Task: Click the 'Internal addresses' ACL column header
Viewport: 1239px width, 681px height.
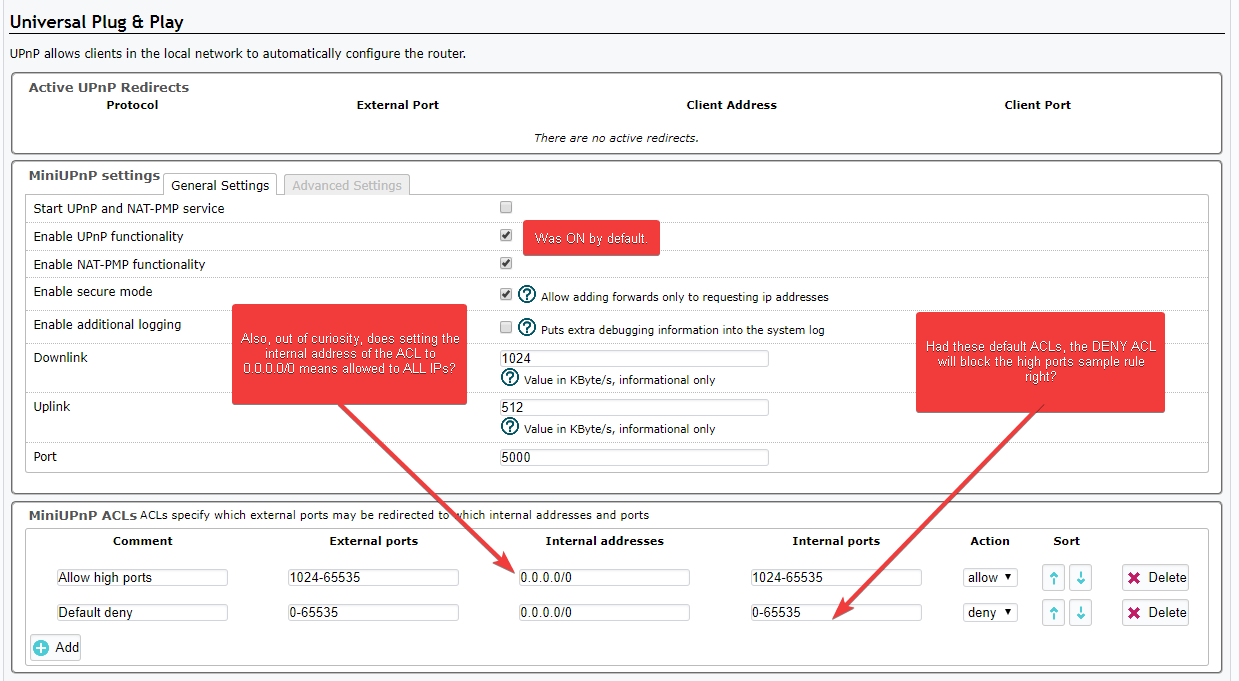Action: click(605, 541)
